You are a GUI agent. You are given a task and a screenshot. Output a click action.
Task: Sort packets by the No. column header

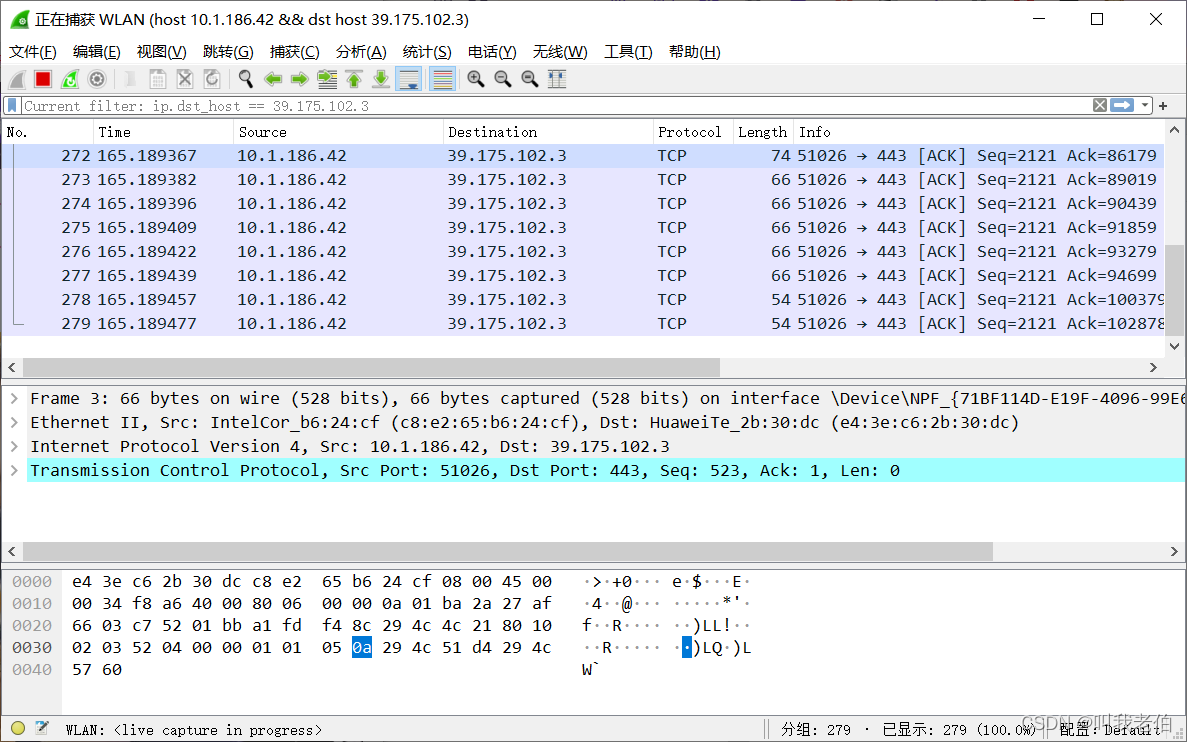click(48, 132)
